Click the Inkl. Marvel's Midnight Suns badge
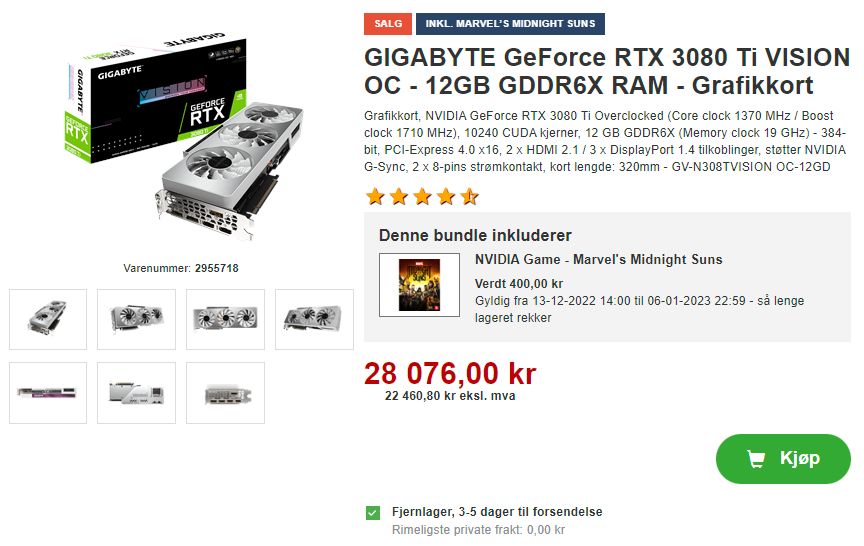 click(510, 24)
